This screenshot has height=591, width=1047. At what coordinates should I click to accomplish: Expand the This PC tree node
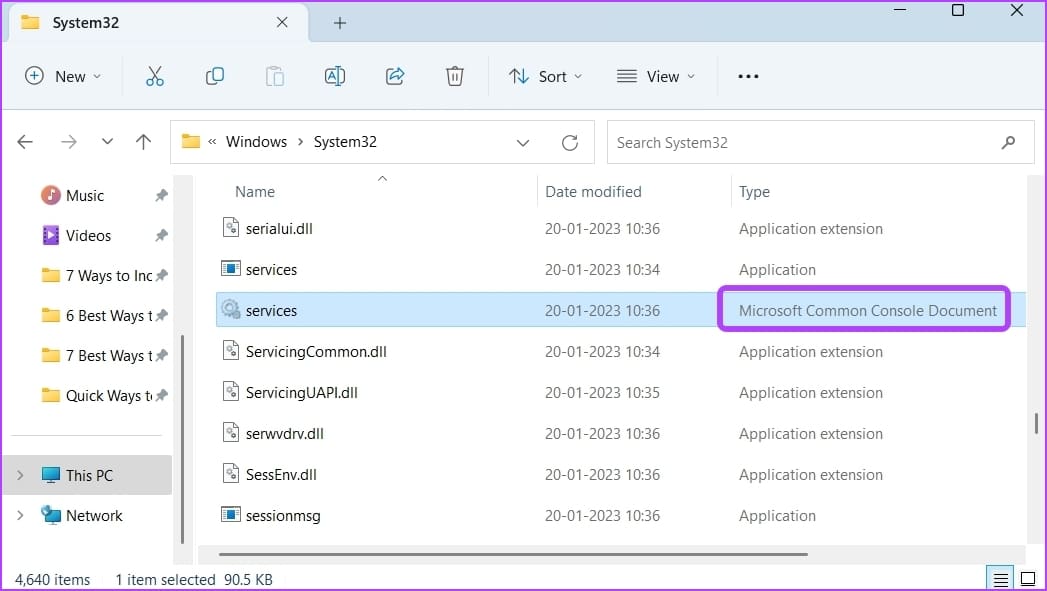(x=20, y=475)
